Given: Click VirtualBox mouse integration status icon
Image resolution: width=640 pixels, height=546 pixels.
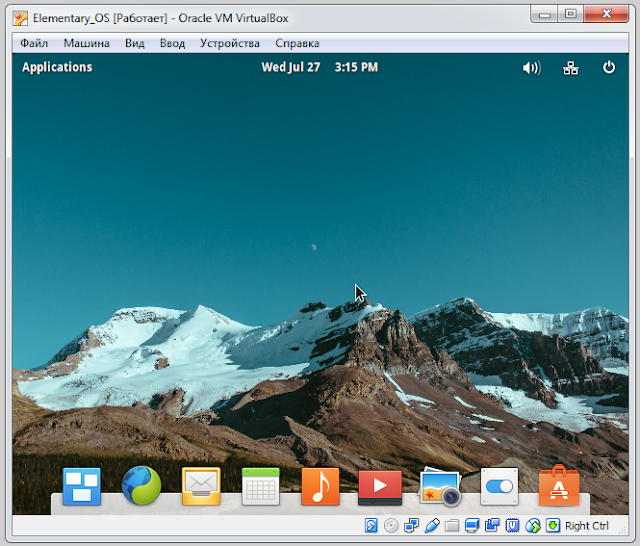Looking at the screenshot, I should click(x=533, y=526).
